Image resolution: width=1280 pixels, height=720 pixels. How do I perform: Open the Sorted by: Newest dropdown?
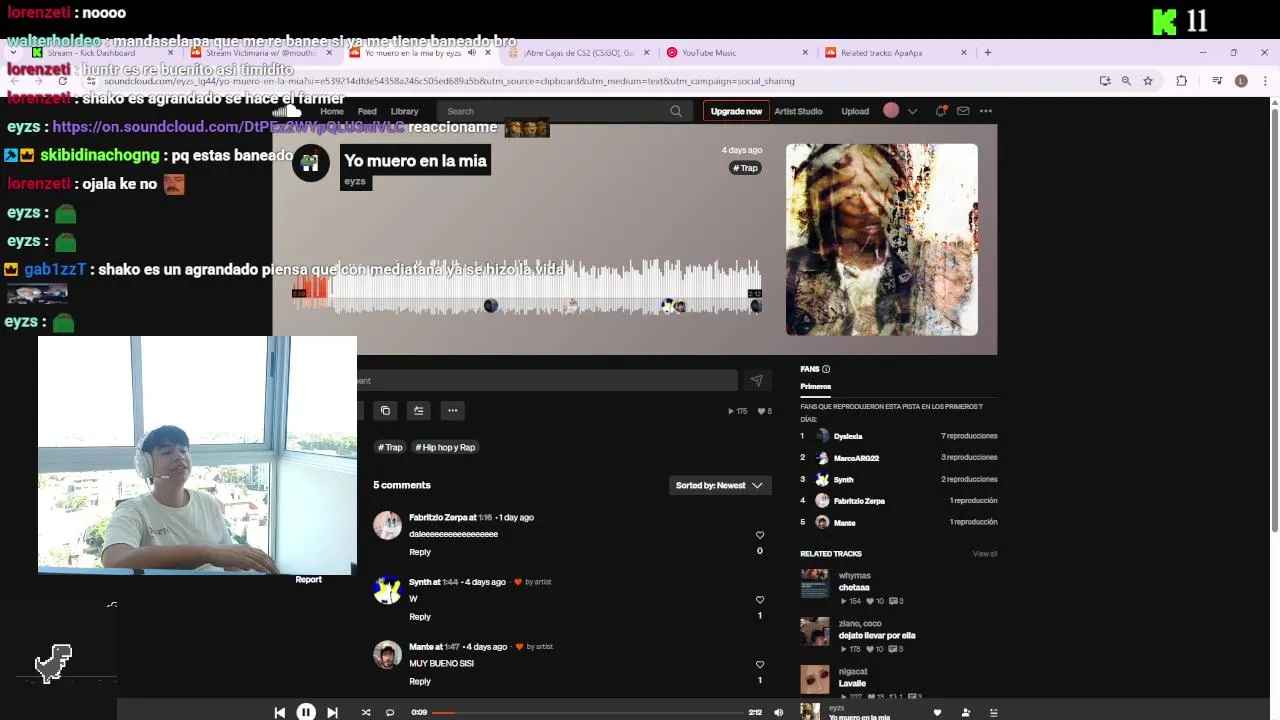719,485
